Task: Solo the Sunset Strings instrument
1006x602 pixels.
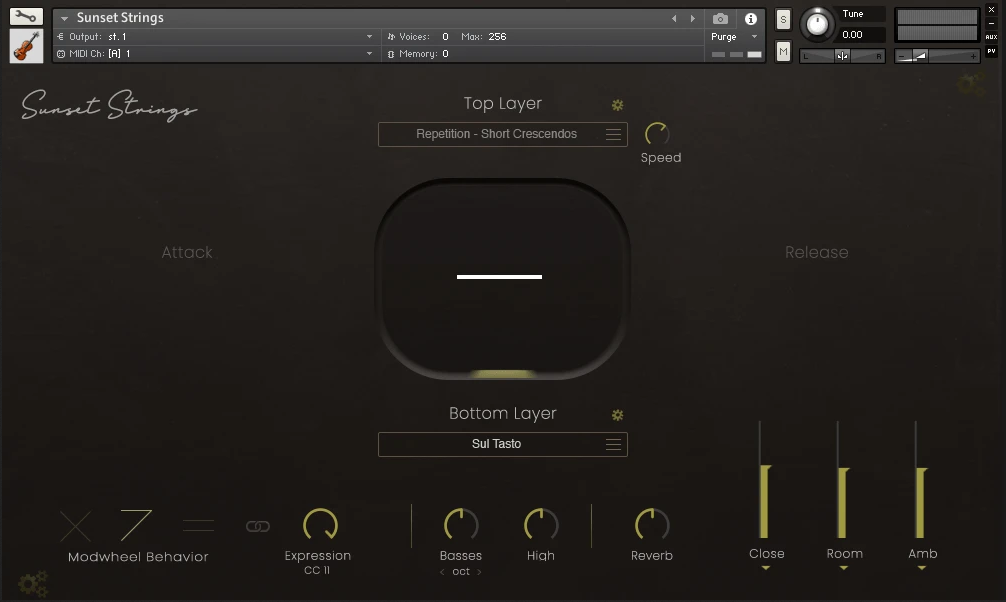Action: (x=783, y=19)
